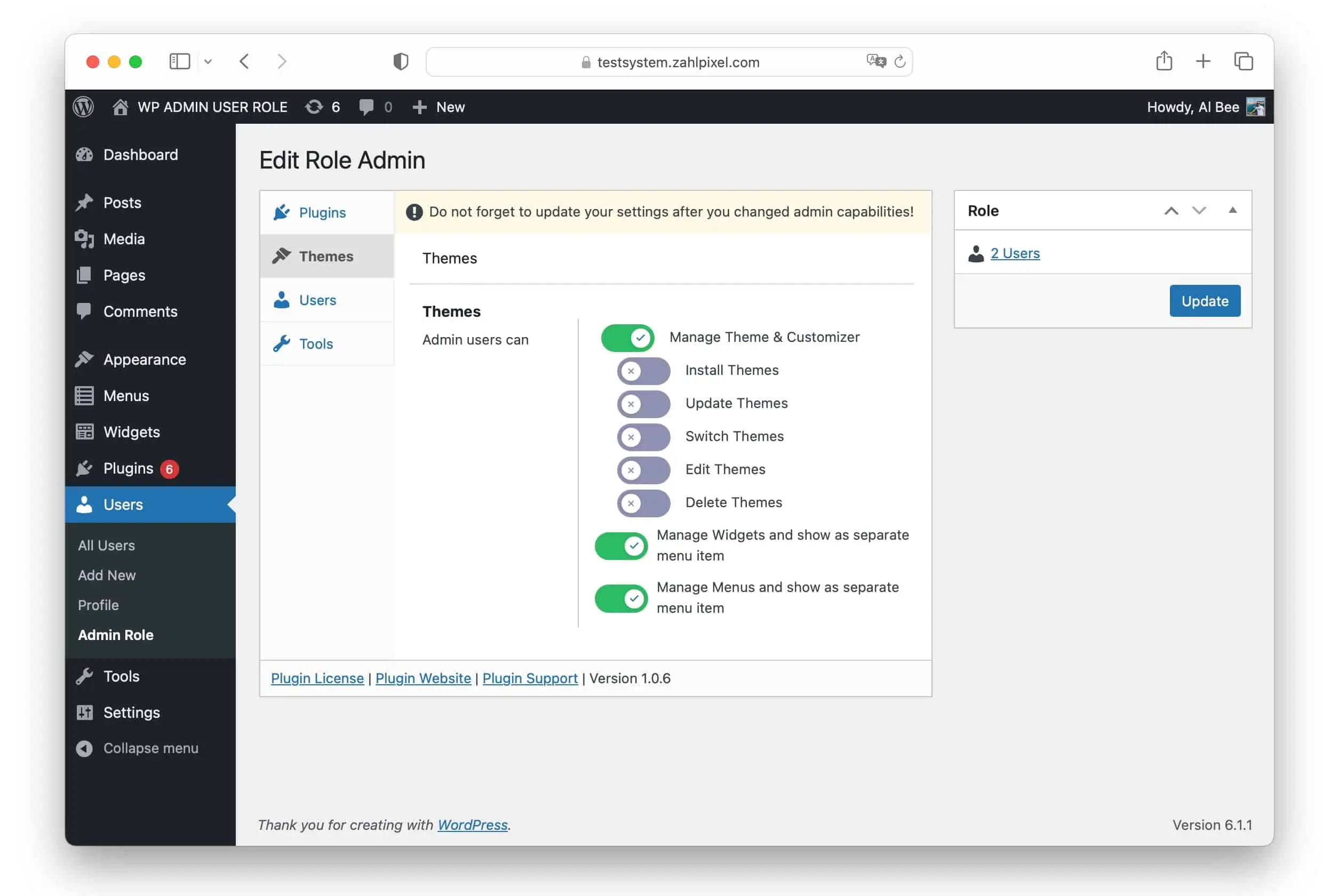Screen dimensions: 1323x896
Task: Switch to the Tools settings tab
Action: (327, 344)
